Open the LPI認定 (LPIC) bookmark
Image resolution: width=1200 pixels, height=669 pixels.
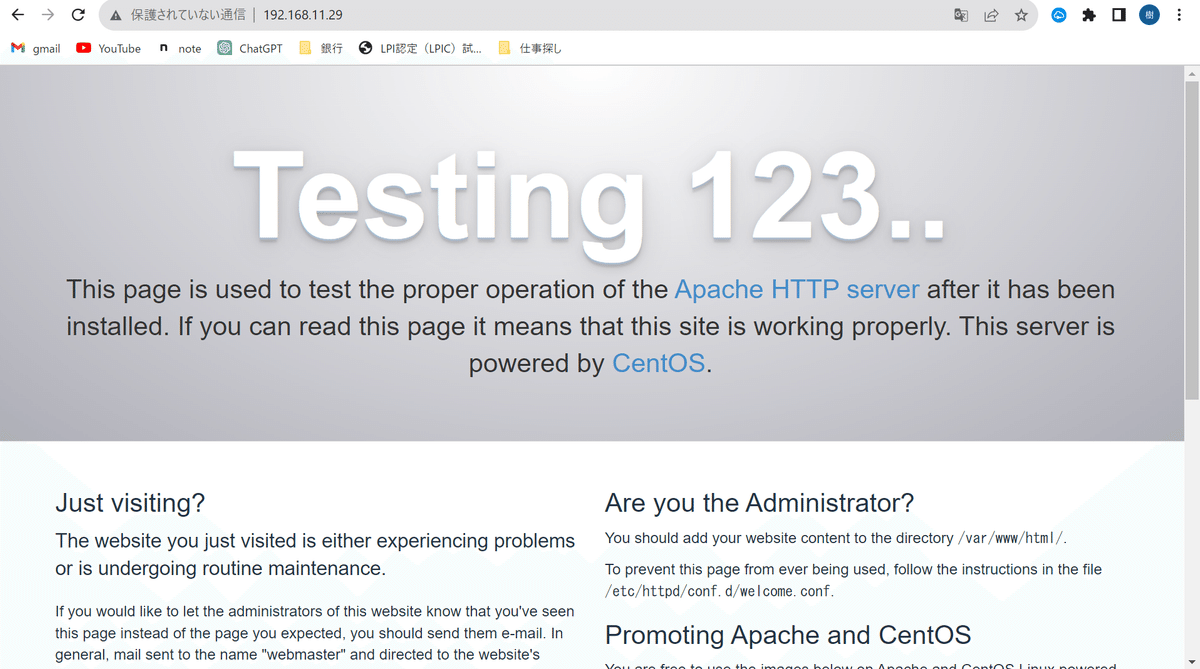point(420,48)
